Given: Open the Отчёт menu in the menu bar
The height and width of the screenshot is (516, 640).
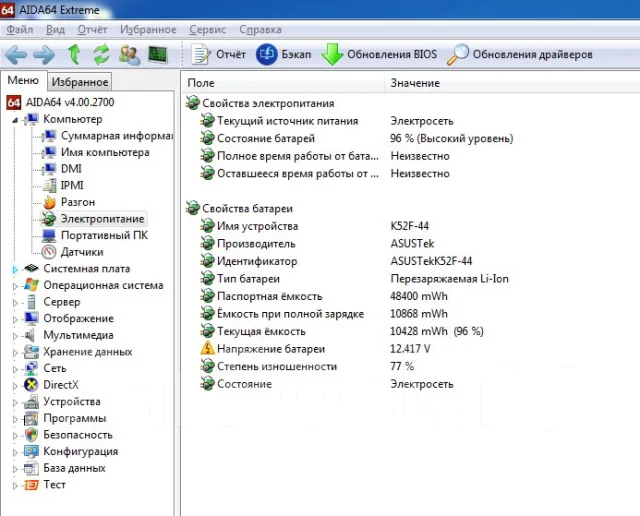Looking at the screenshot, I should coord(92,29).
